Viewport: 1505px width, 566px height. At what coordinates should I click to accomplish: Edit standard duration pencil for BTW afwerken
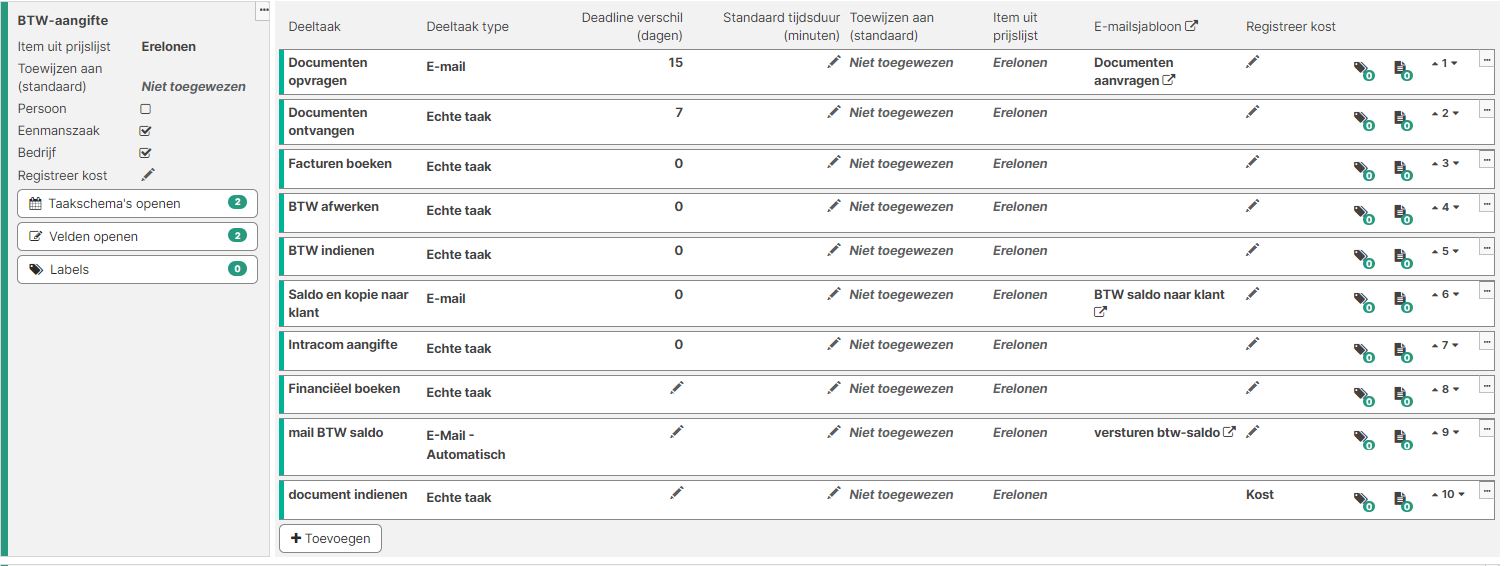(834, 206)
